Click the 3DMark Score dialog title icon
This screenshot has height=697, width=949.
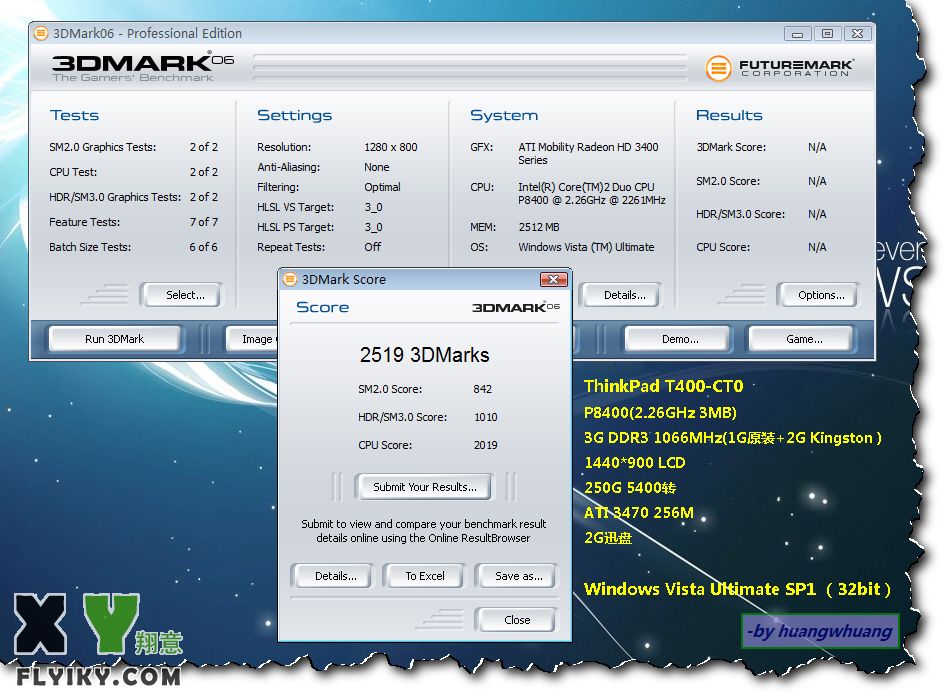click(x=290, y=279)
